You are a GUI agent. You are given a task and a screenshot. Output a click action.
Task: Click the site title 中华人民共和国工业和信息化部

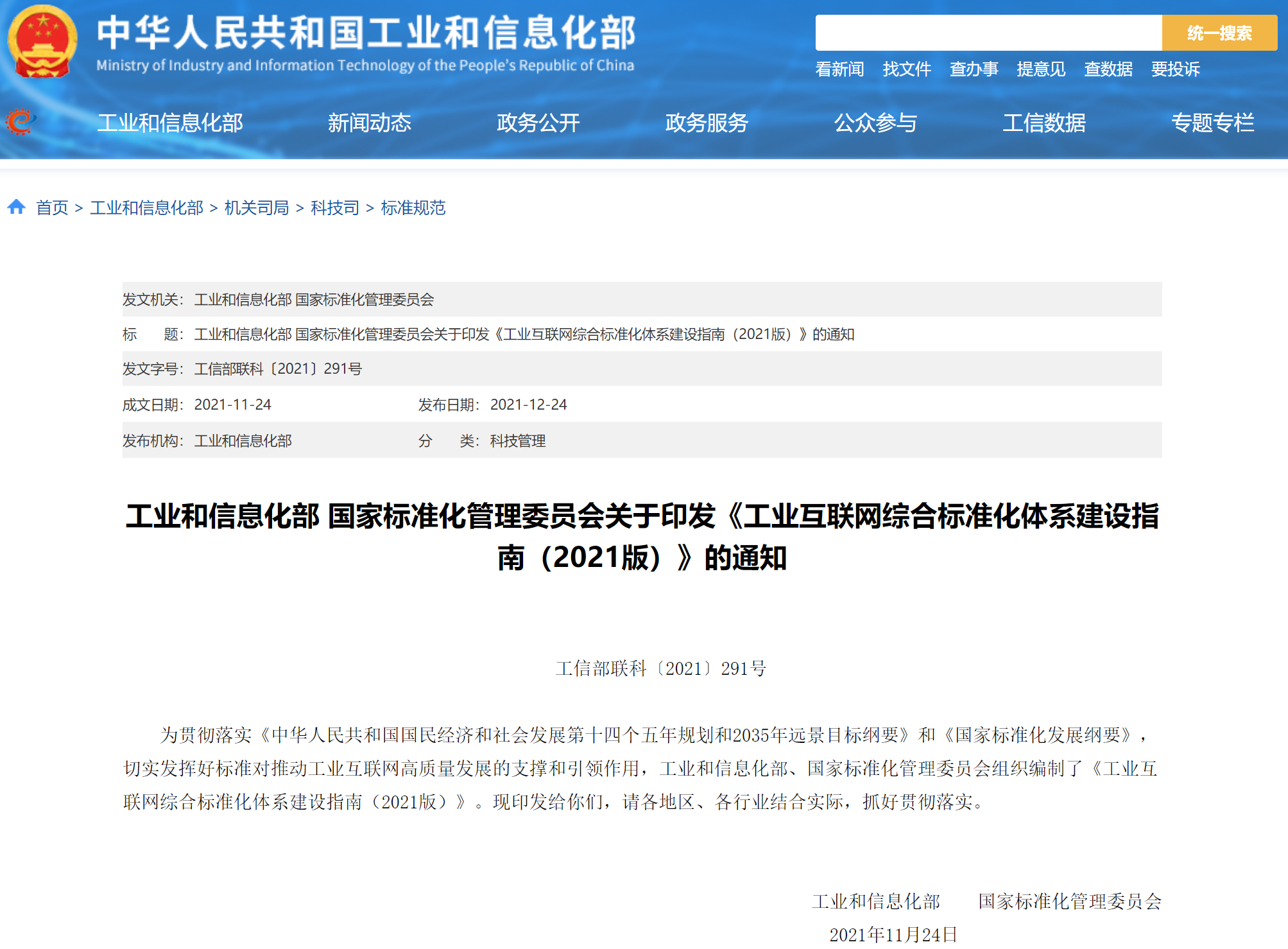click(x=366, y=33)
